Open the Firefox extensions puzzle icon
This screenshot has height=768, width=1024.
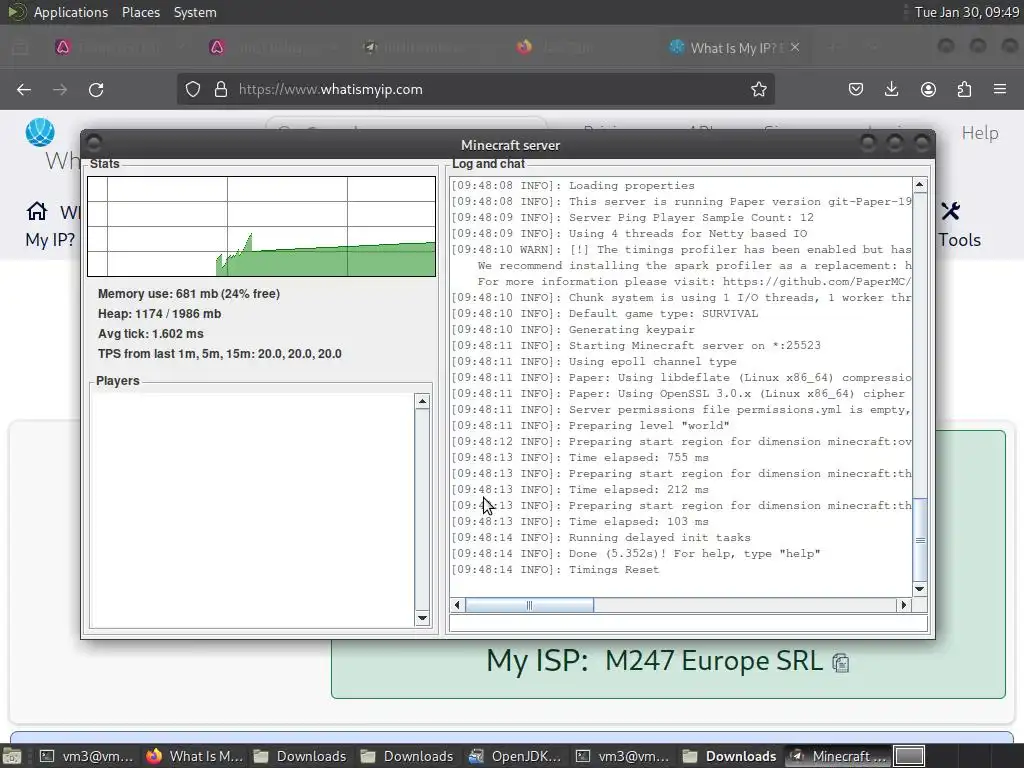[x=964, y=89]
